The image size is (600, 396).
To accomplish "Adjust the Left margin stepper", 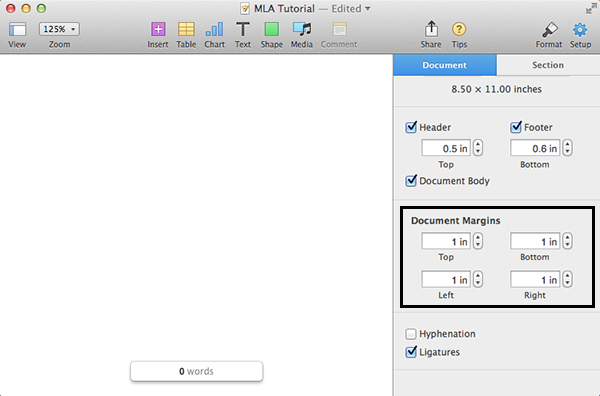I will 478,279.
